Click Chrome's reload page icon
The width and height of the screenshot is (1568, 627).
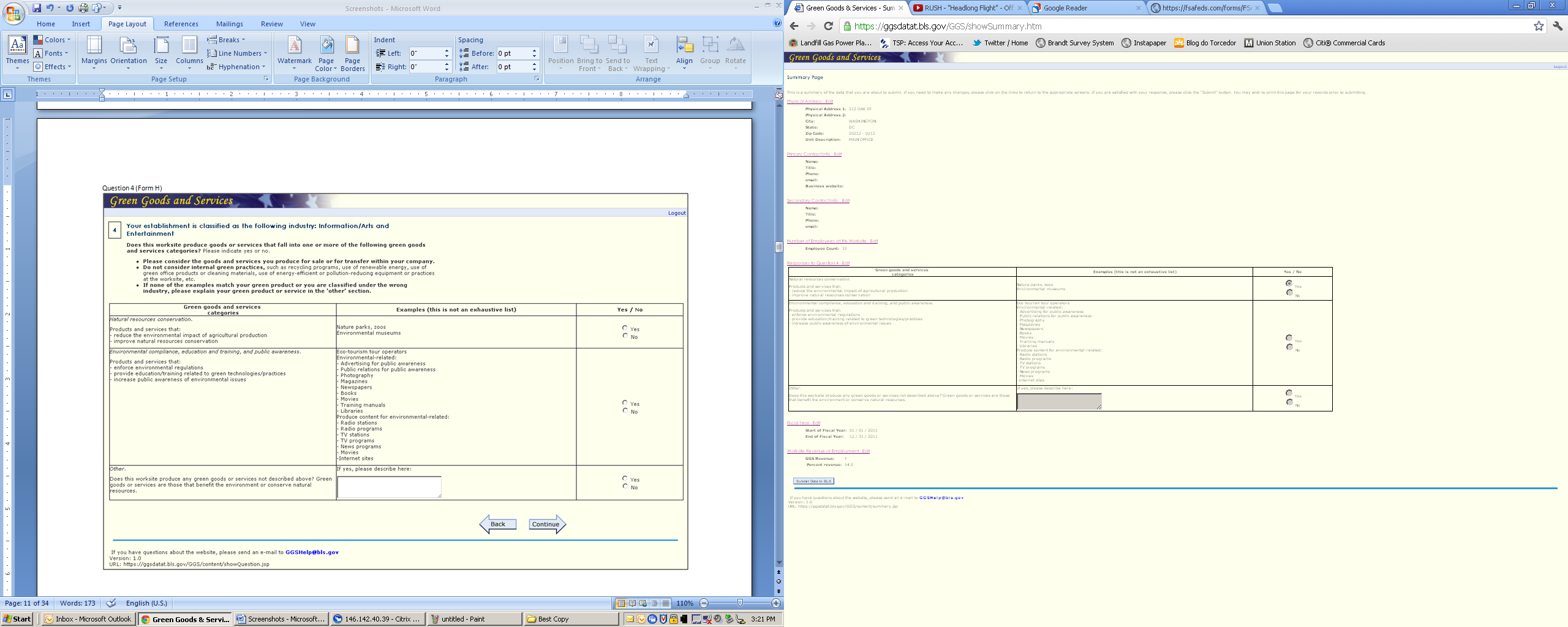click(828, 26)
